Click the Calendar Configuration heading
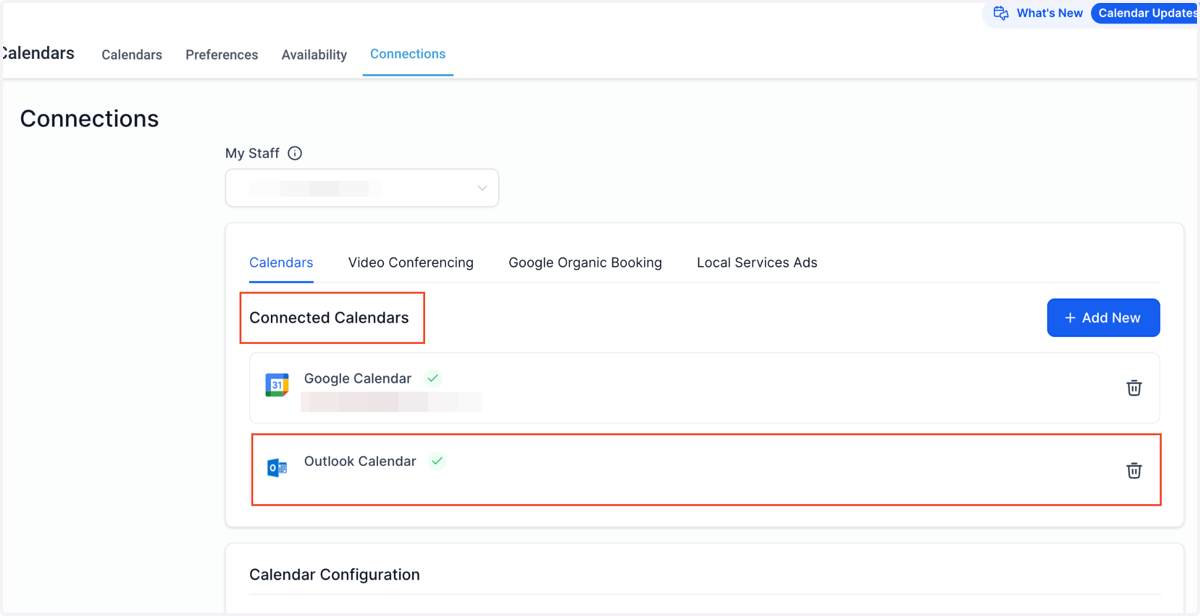Viewport: 1200px width, 616px height. point(334,575)
